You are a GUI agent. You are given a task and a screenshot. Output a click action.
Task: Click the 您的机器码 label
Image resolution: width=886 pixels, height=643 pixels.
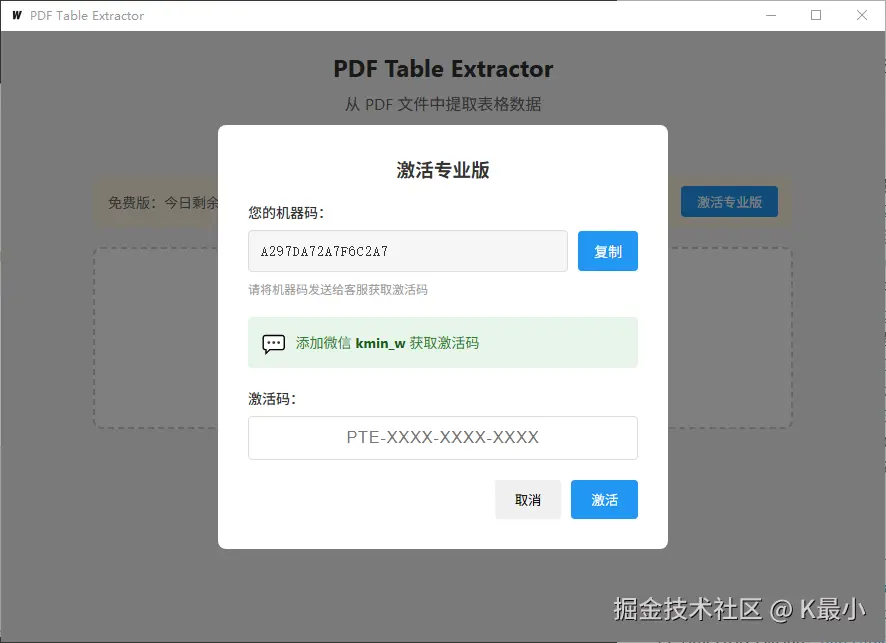click(x=286, y=213)
